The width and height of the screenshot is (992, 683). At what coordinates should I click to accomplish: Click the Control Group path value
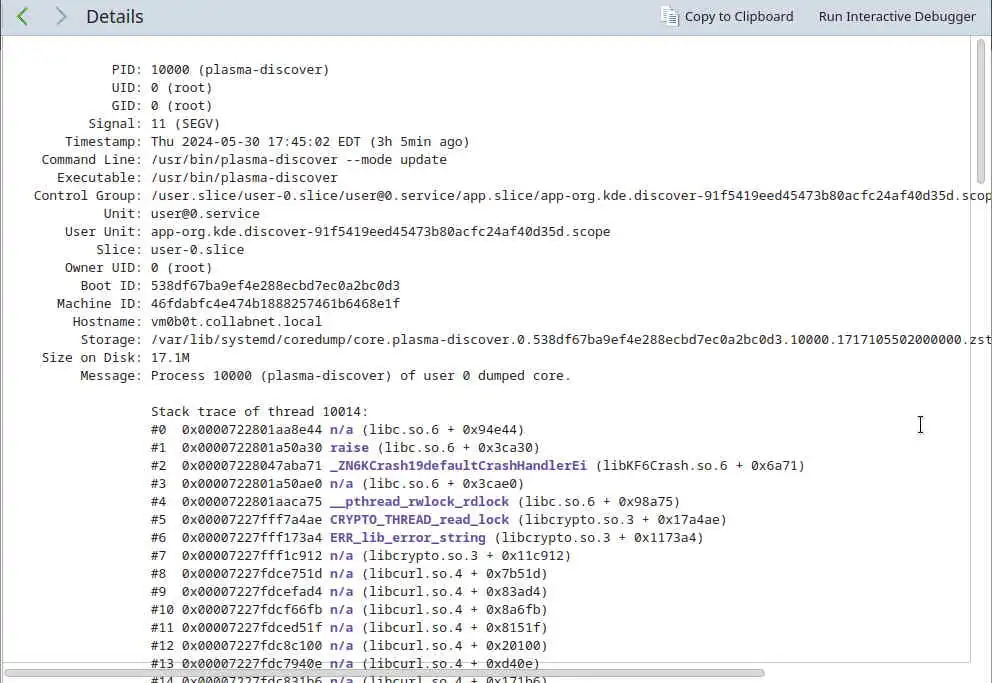click(x=571, y=195)
